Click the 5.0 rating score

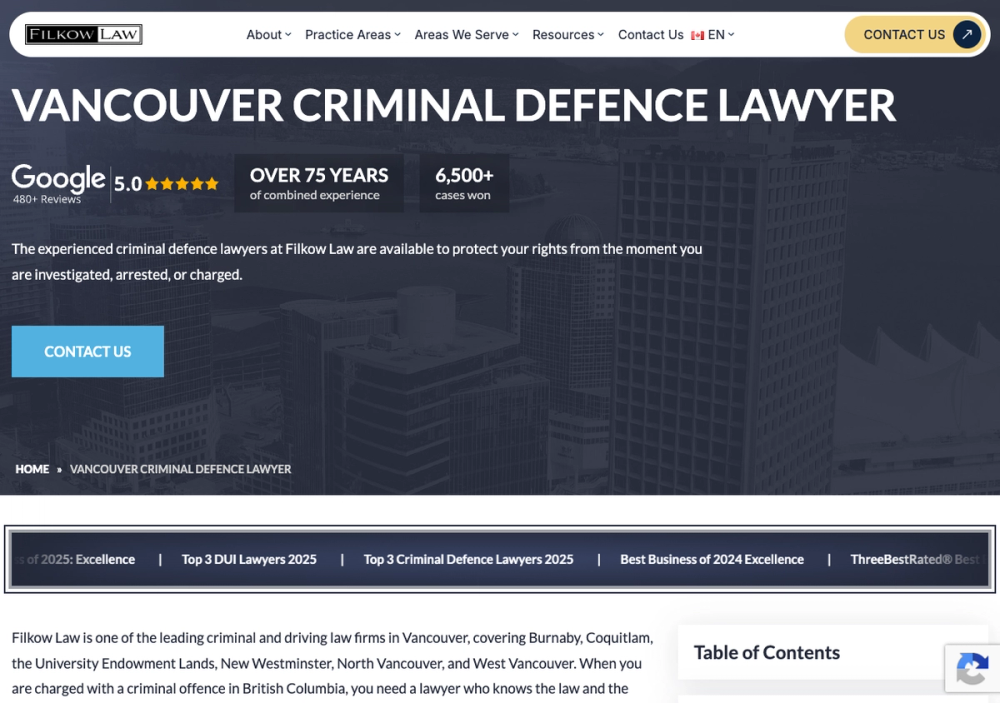click(128, 184)
